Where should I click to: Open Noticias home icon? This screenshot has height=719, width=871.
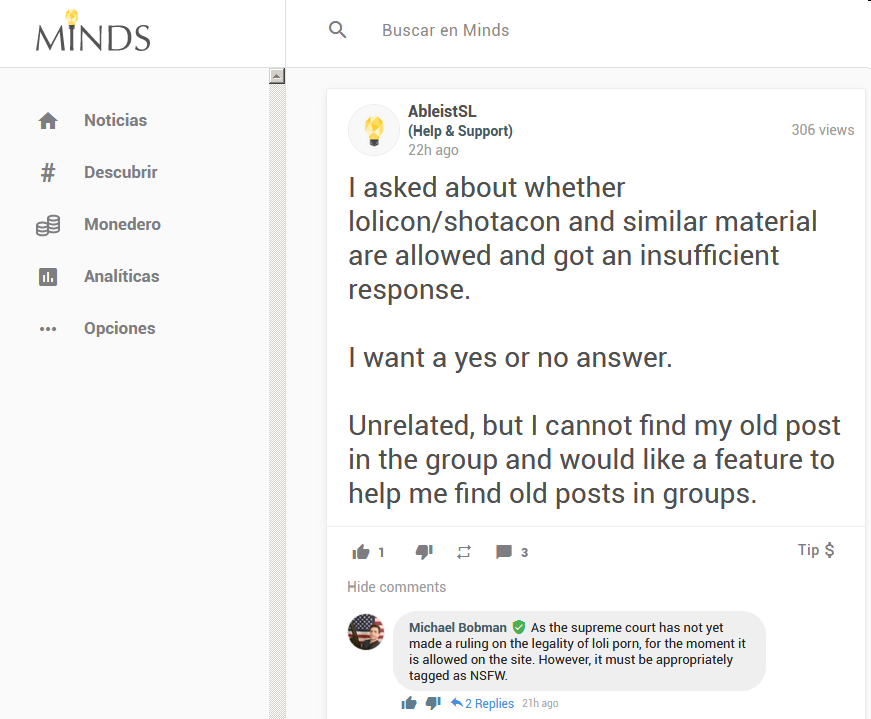(48, 121)
